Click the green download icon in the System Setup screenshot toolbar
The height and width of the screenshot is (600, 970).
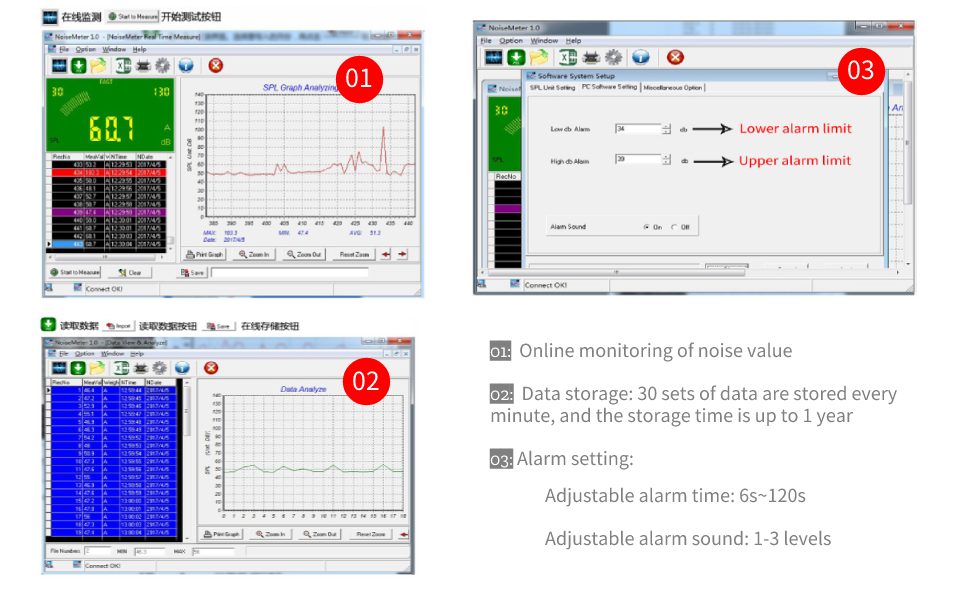(x=516, y=58)
